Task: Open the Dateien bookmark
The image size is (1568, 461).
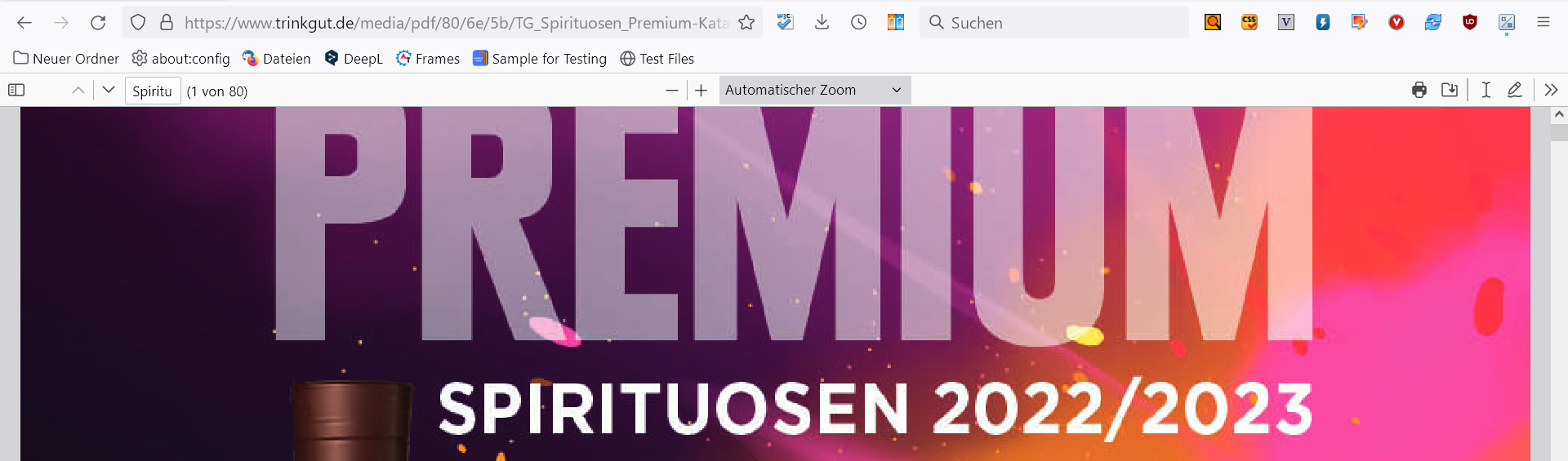Action: tap(277, 59)
